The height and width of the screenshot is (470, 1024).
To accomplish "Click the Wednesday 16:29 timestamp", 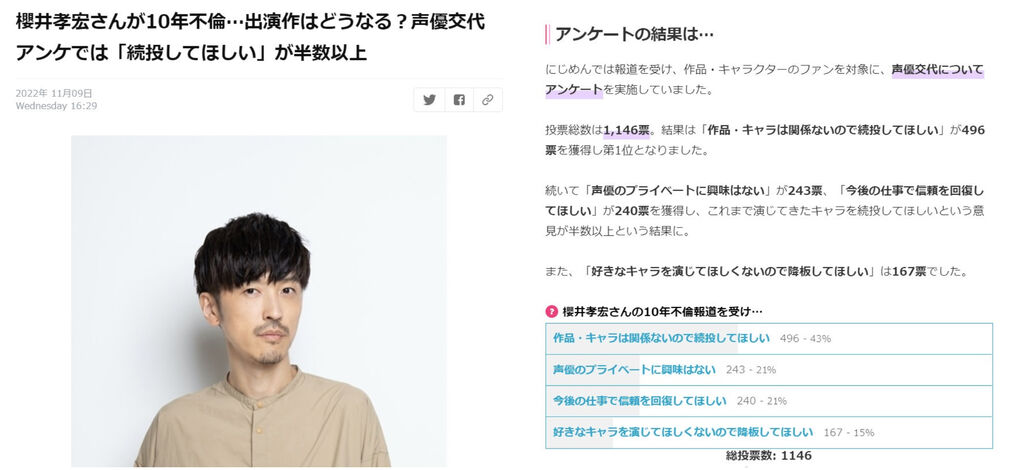I will 56,106.
